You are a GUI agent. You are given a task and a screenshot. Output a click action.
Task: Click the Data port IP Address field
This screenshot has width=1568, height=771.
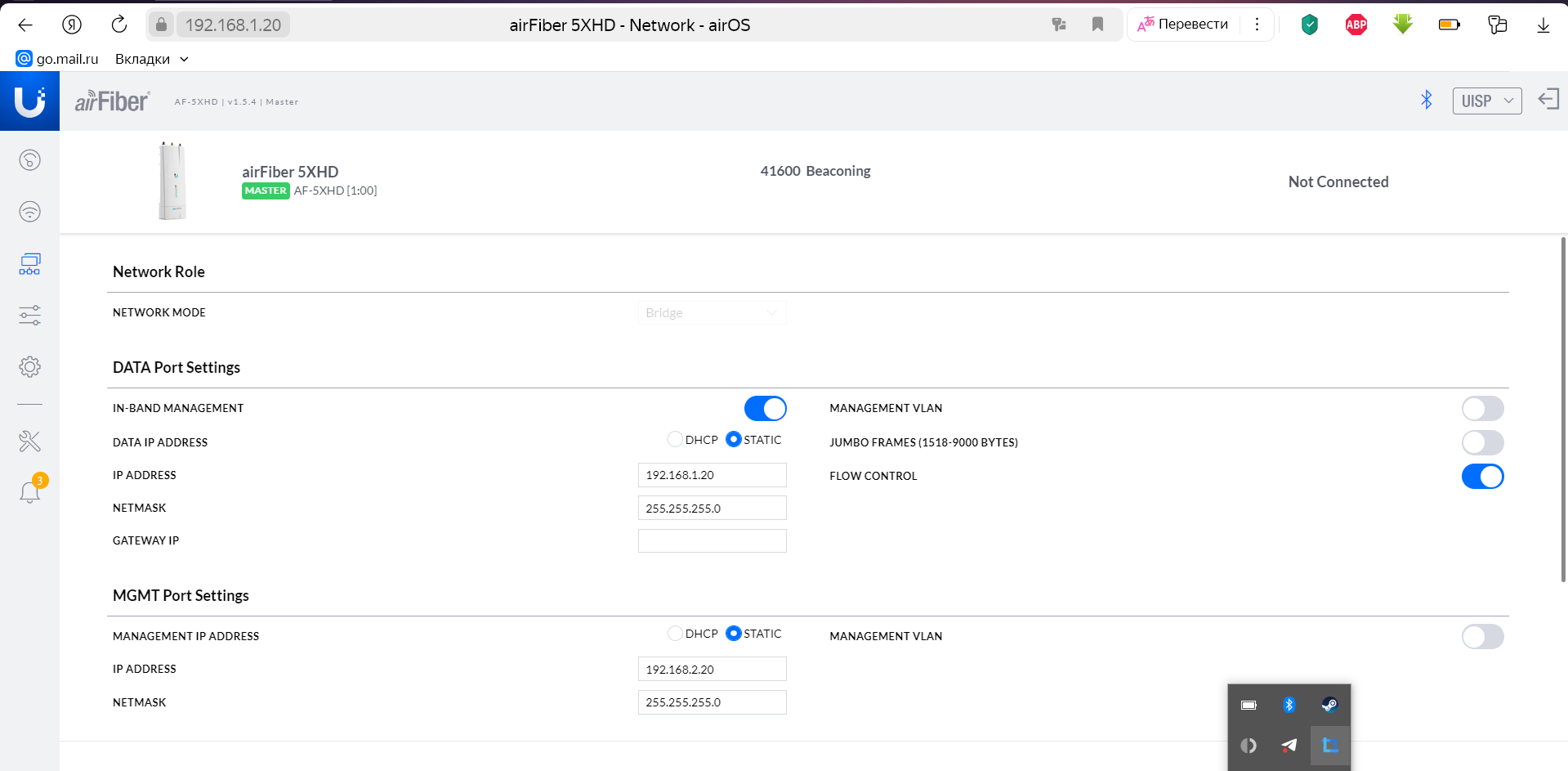(712, 475)
